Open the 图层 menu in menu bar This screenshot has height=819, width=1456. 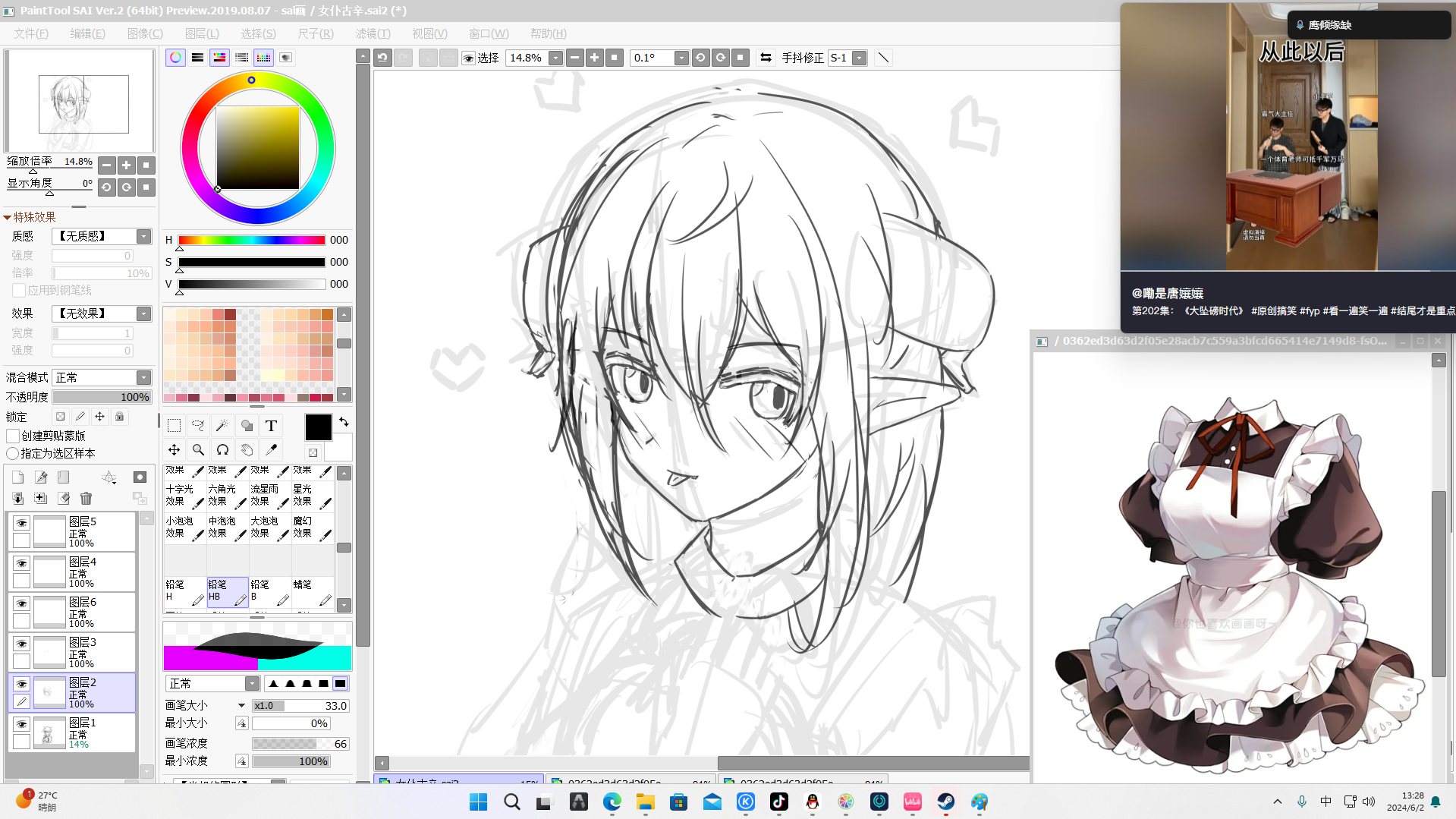tap(202, 33)
